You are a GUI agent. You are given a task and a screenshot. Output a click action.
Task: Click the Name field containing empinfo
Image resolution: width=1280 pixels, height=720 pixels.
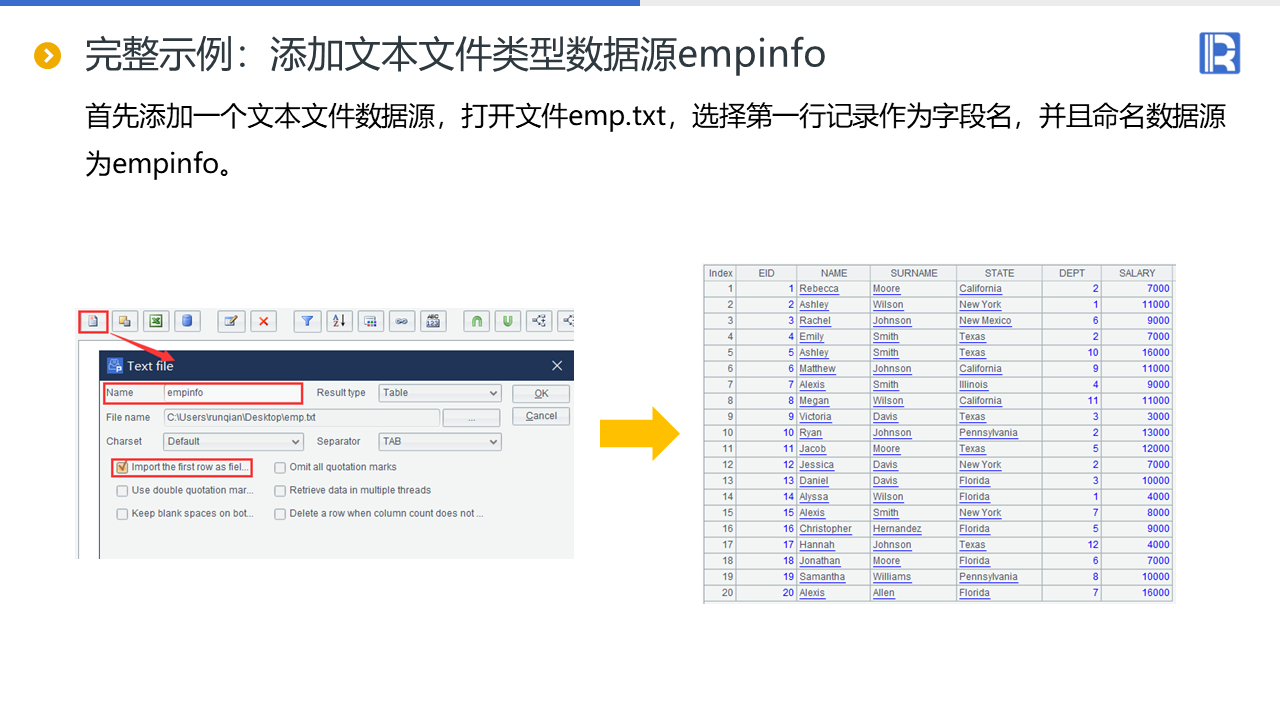(x=232, y=393)
